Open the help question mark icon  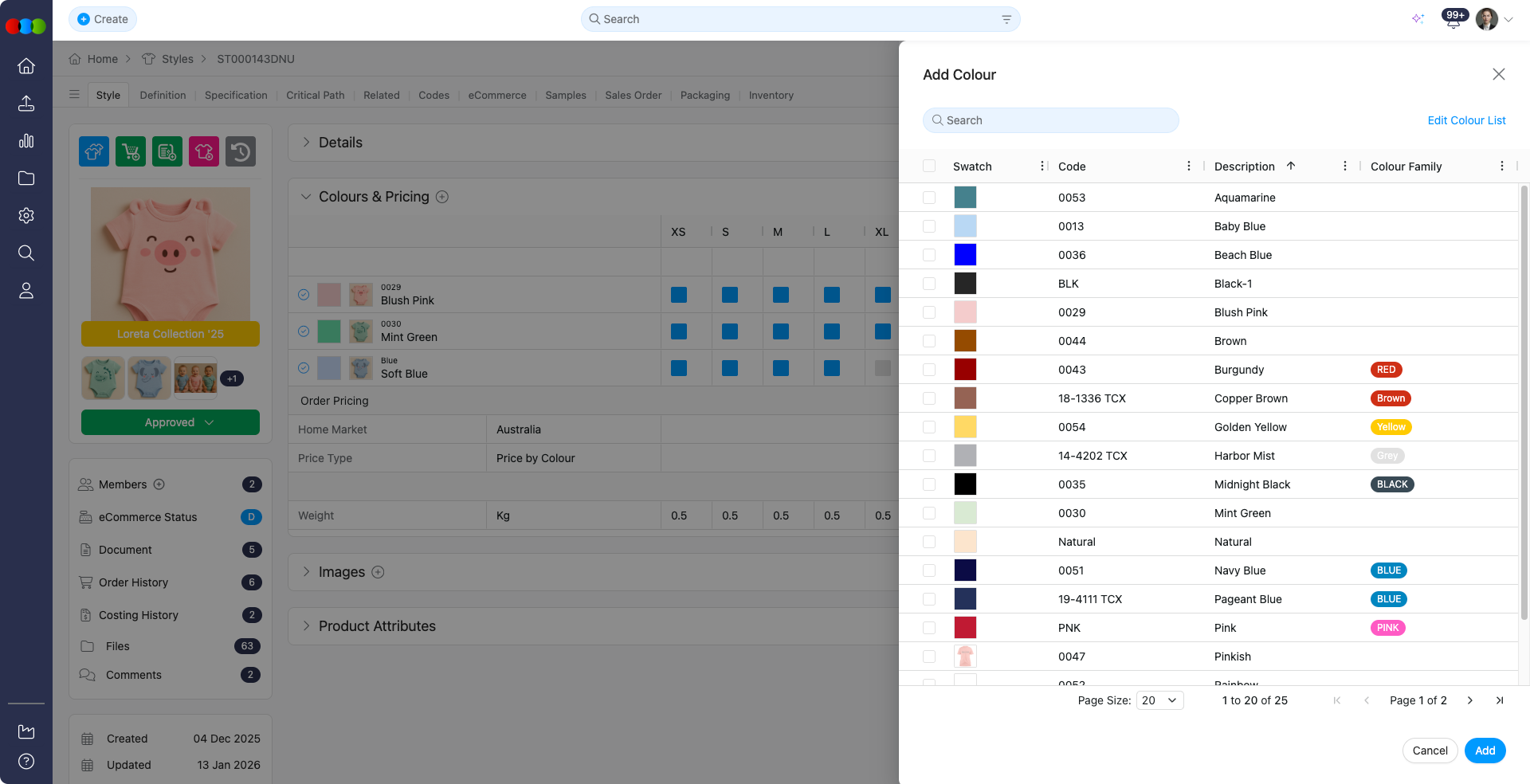click(26, 761)
